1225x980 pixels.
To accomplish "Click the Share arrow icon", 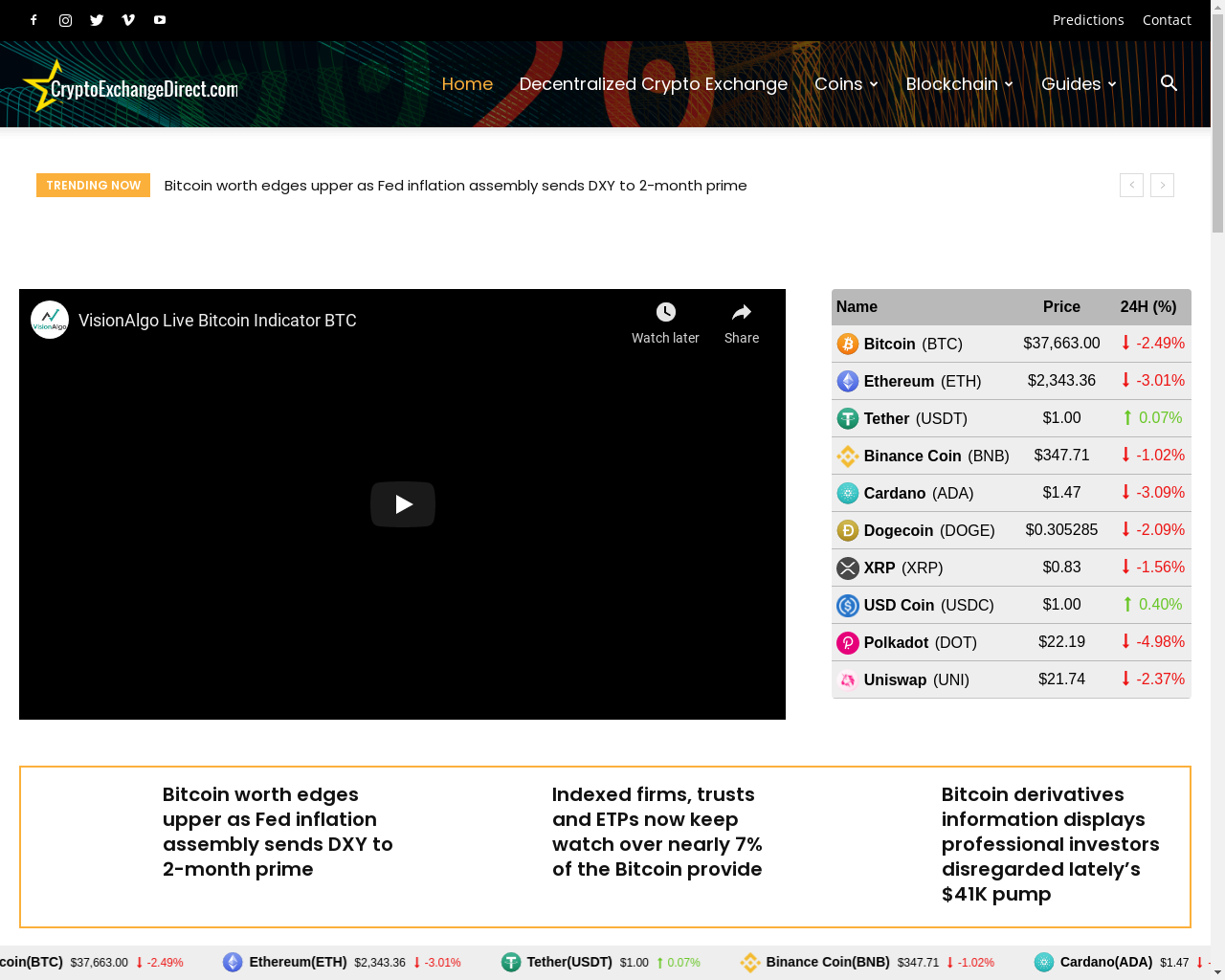I will click(742, 312).
